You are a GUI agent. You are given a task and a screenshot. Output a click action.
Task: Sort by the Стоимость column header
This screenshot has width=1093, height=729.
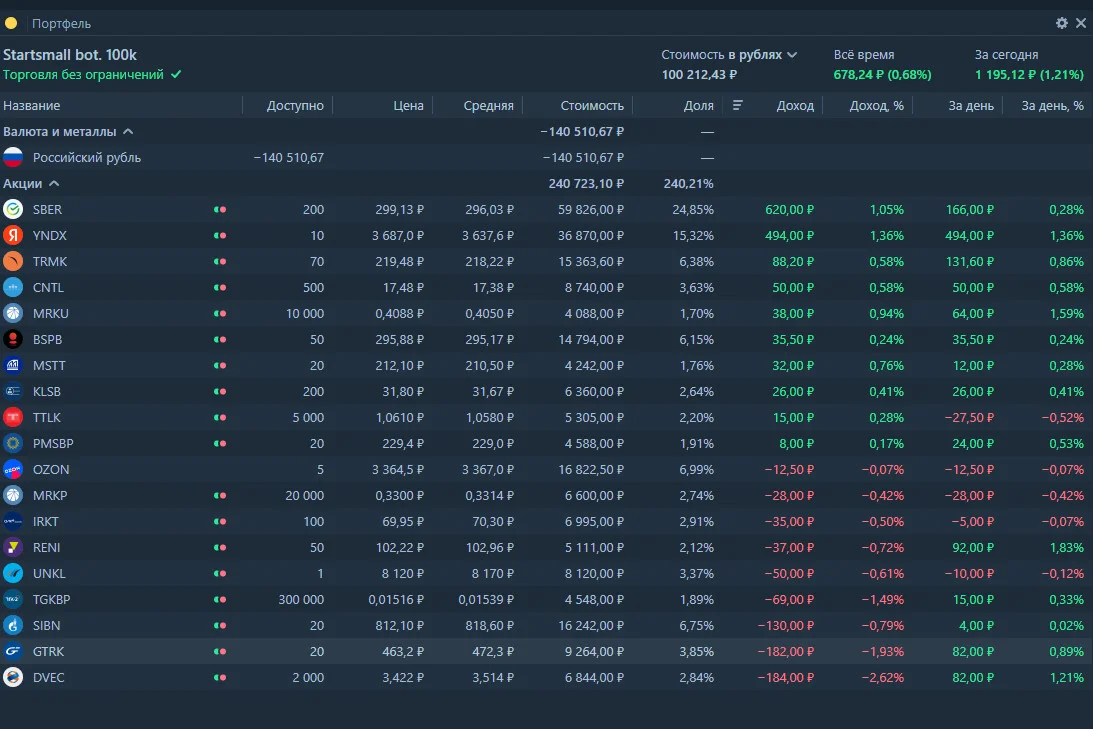point(592,105)
